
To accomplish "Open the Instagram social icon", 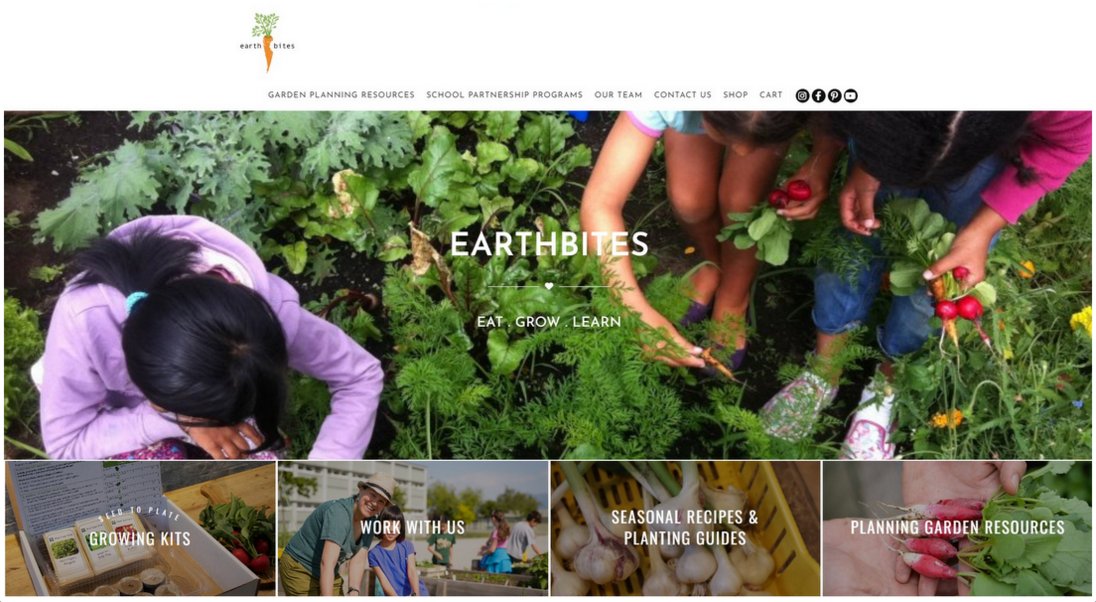I will (802, 96).
